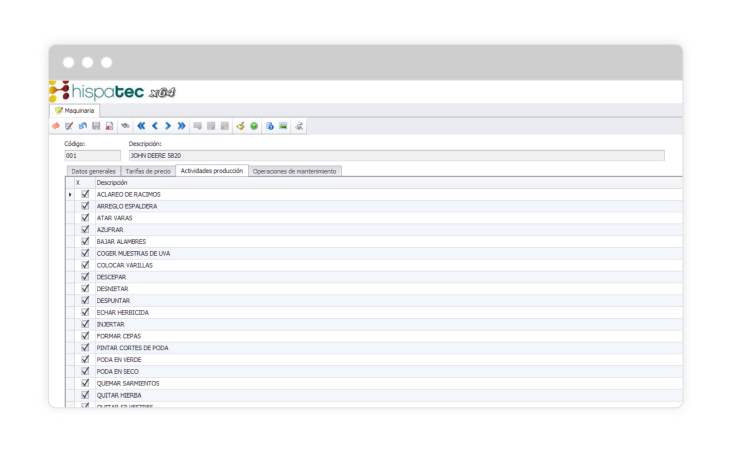Click the save floppy disk icon

coord(96,126)
